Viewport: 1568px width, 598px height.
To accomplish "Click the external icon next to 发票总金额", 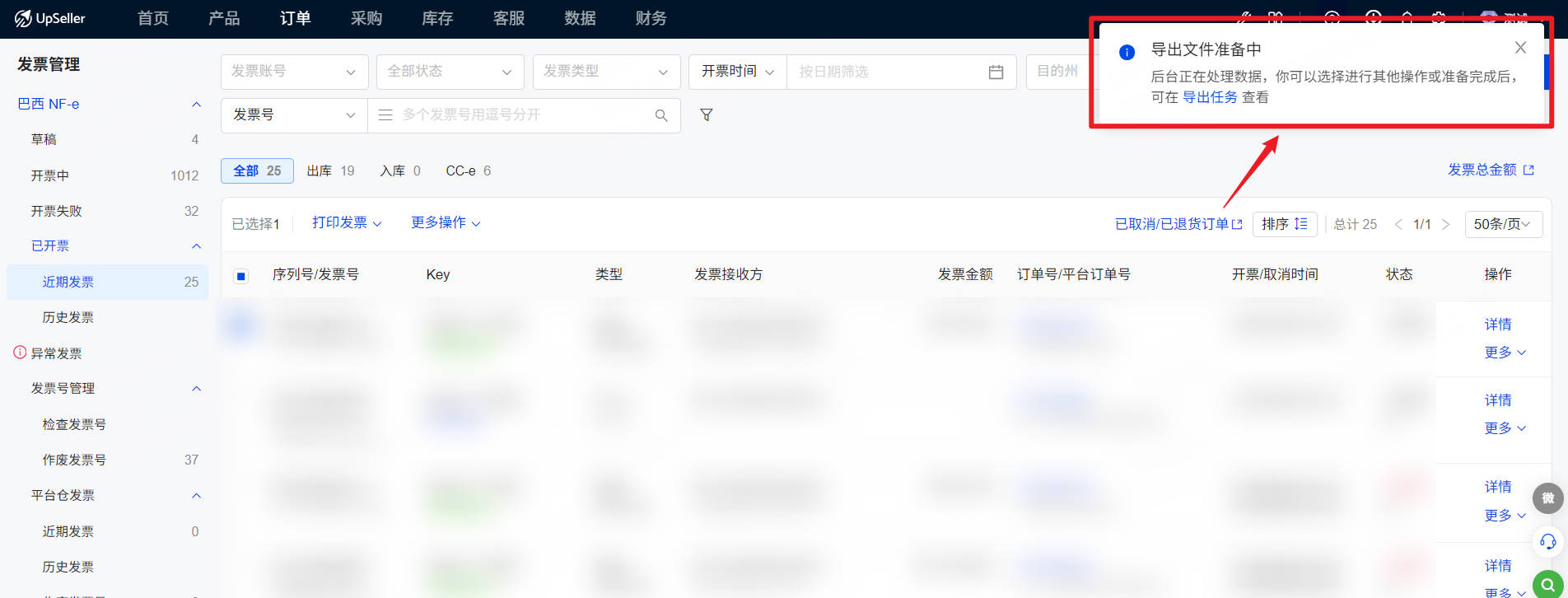I will [x=1528, y=170].
